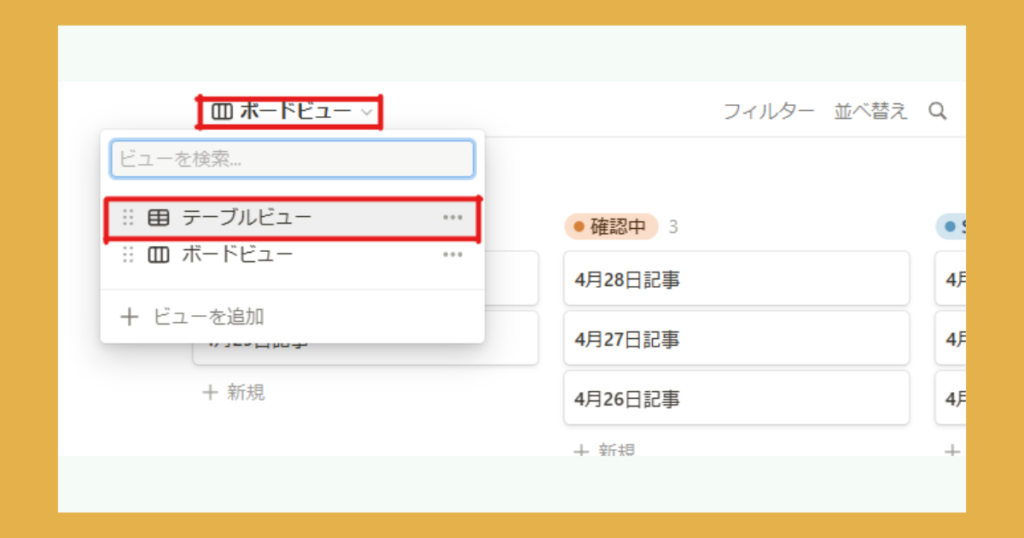Click the plus icon next to ビューを追加
This screenshot has height=538, width=1024.
(129, 317)
